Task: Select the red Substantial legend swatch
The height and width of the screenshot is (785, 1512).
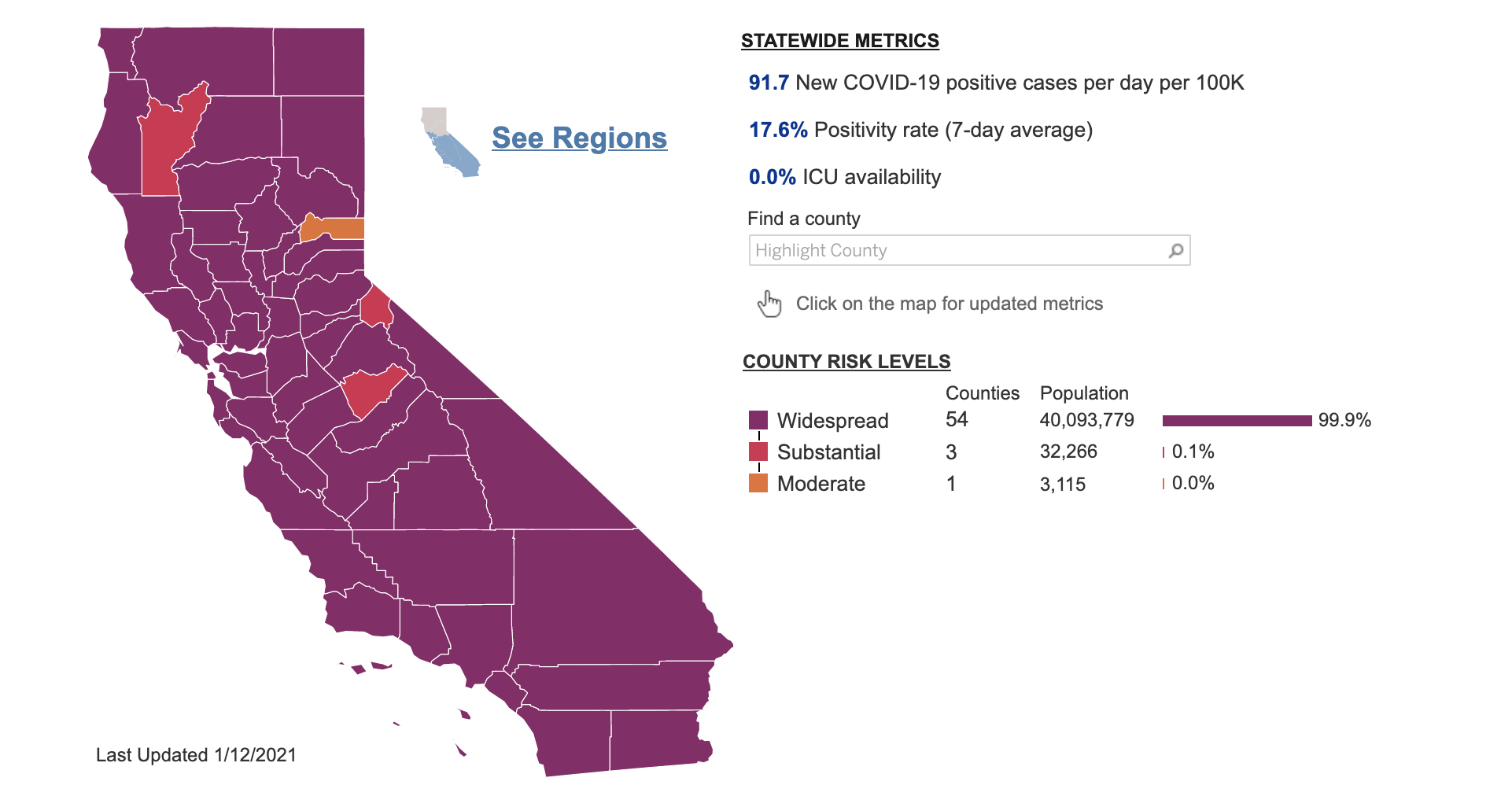Action: [758, 451]
